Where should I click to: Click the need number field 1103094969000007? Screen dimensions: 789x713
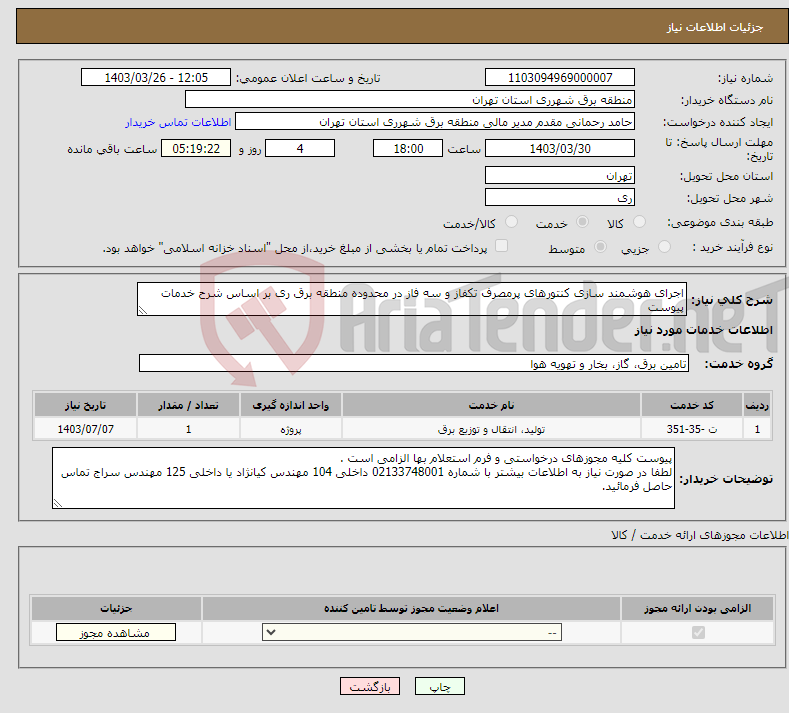tap(560, 77)
